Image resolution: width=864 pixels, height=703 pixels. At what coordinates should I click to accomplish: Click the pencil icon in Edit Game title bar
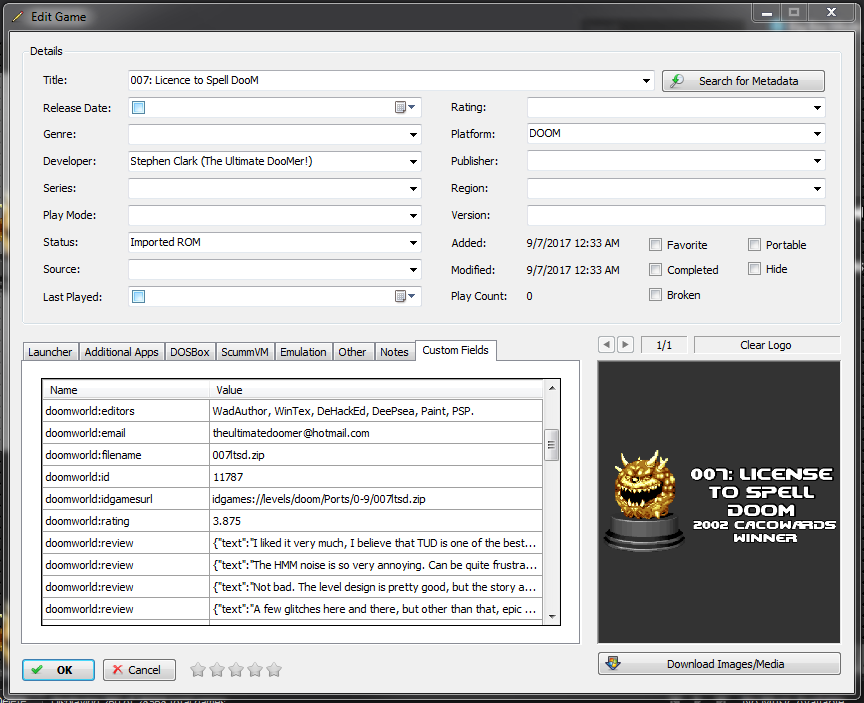point(18,17)
